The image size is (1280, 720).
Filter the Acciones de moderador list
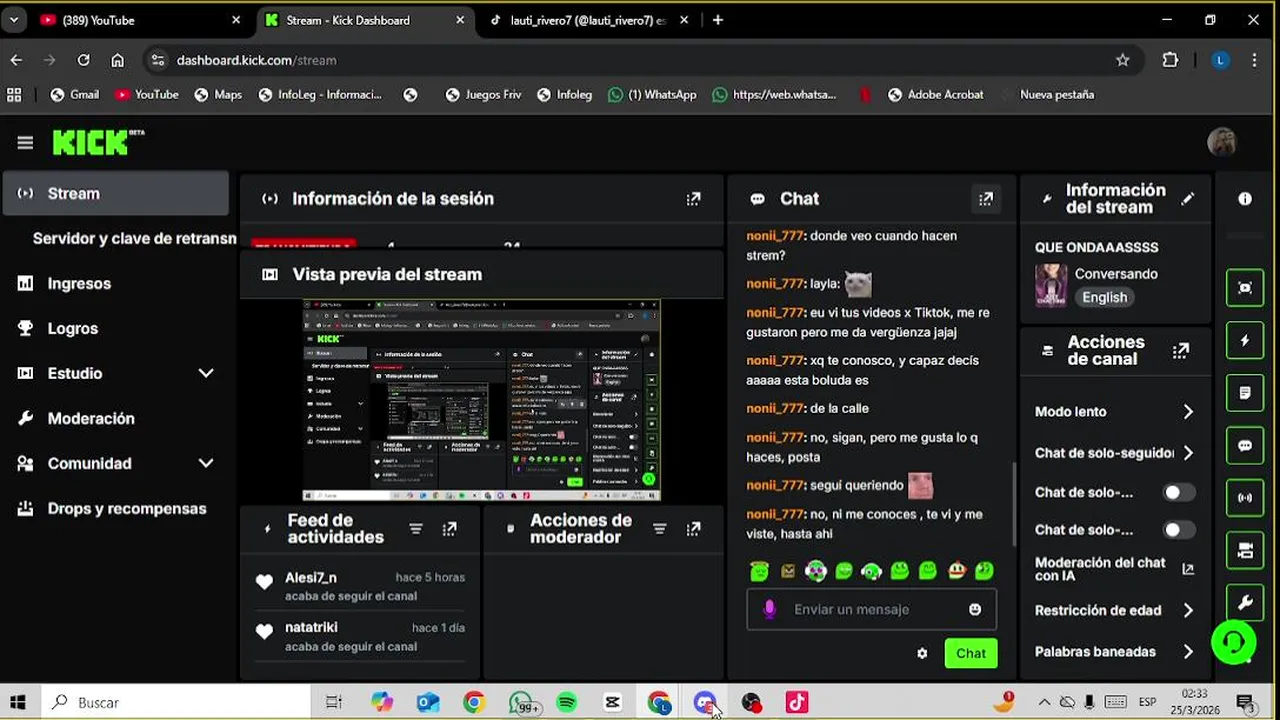point(659,529)
